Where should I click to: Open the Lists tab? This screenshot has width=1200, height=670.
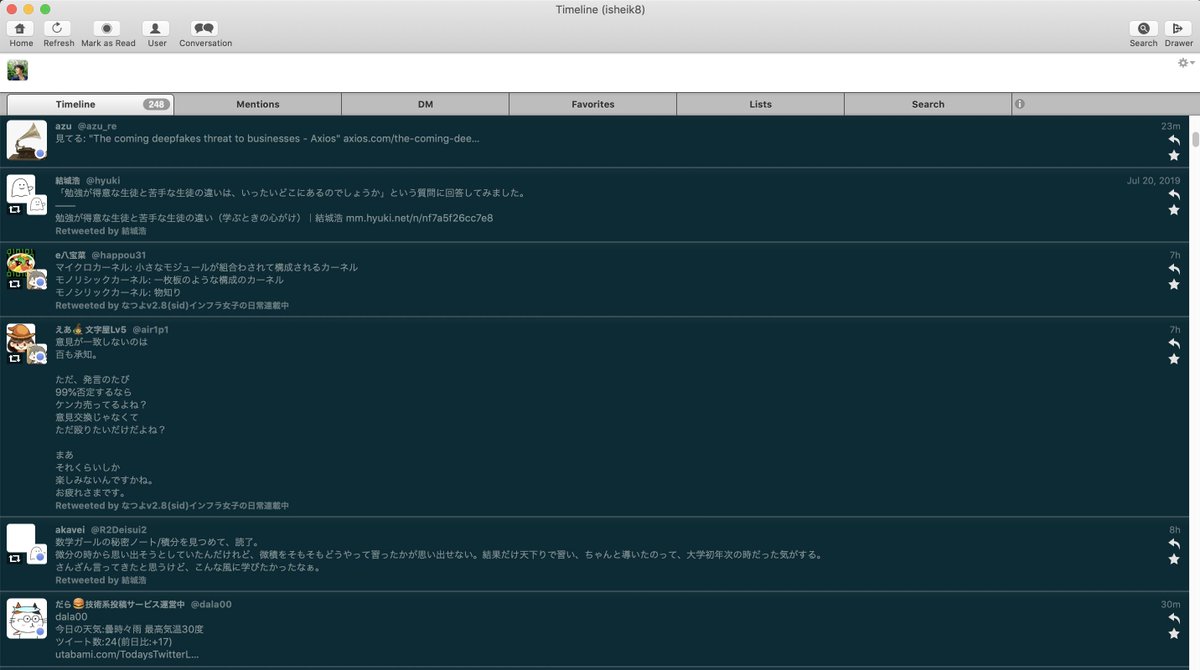click(760, 104)
